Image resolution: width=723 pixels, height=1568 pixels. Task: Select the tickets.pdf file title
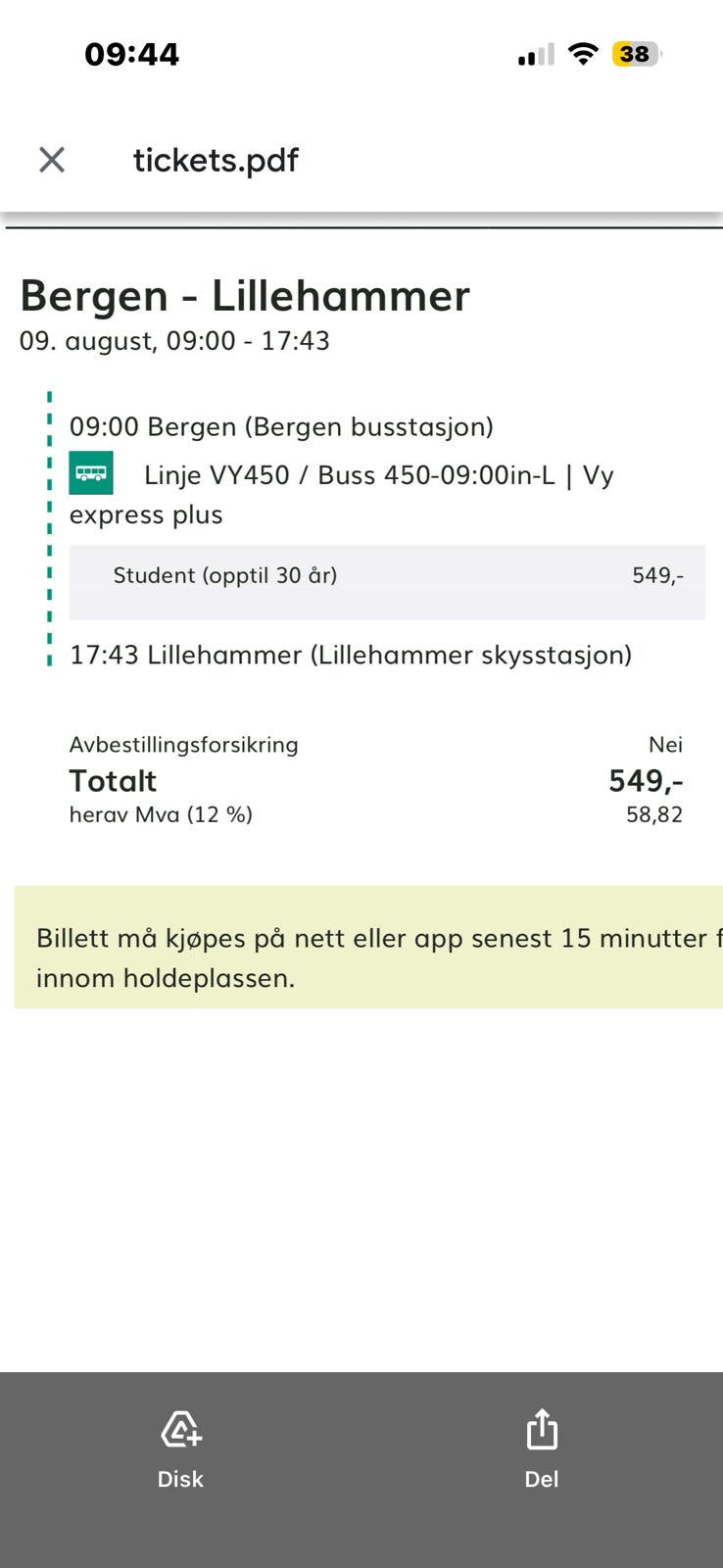pyautogui.click(x=216, y=160)
